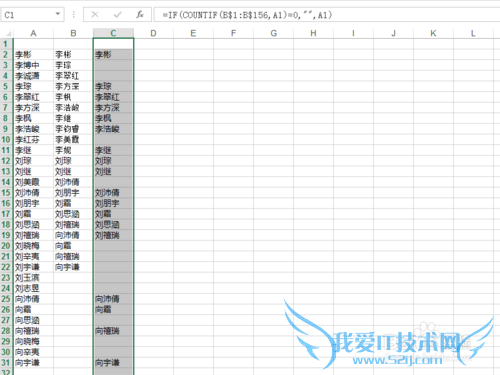Screen dimensions: 500x375
Task: Select row 20 header
Action: pos(6,246)
